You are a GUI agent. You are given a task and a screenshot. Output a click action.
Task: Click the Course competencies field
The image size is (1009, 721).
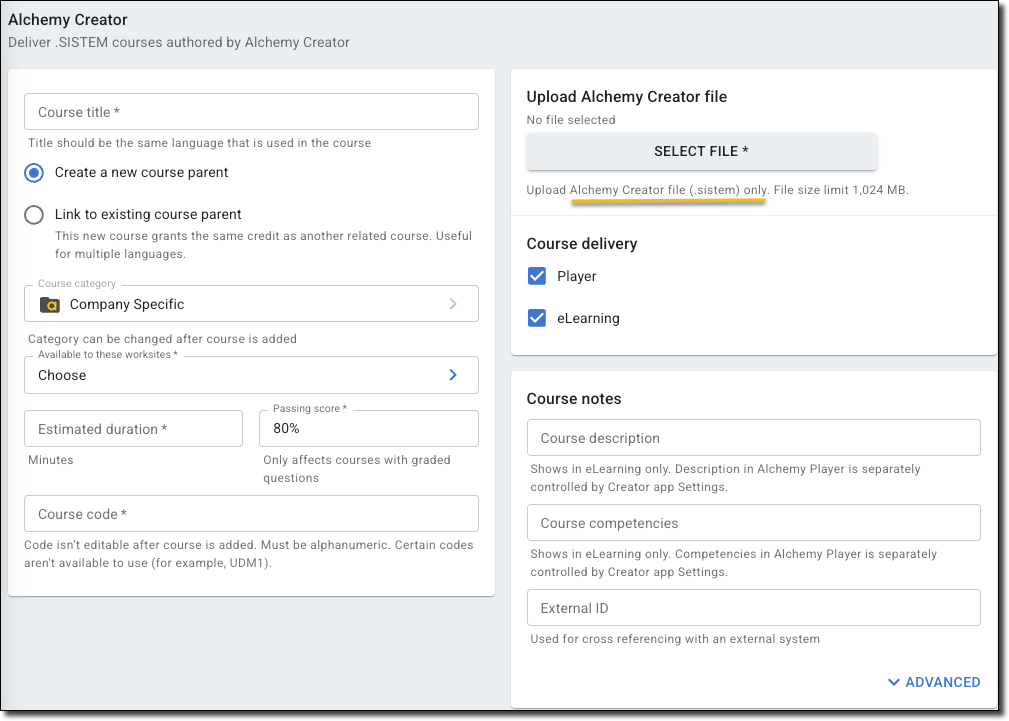[x=753, y=523]
